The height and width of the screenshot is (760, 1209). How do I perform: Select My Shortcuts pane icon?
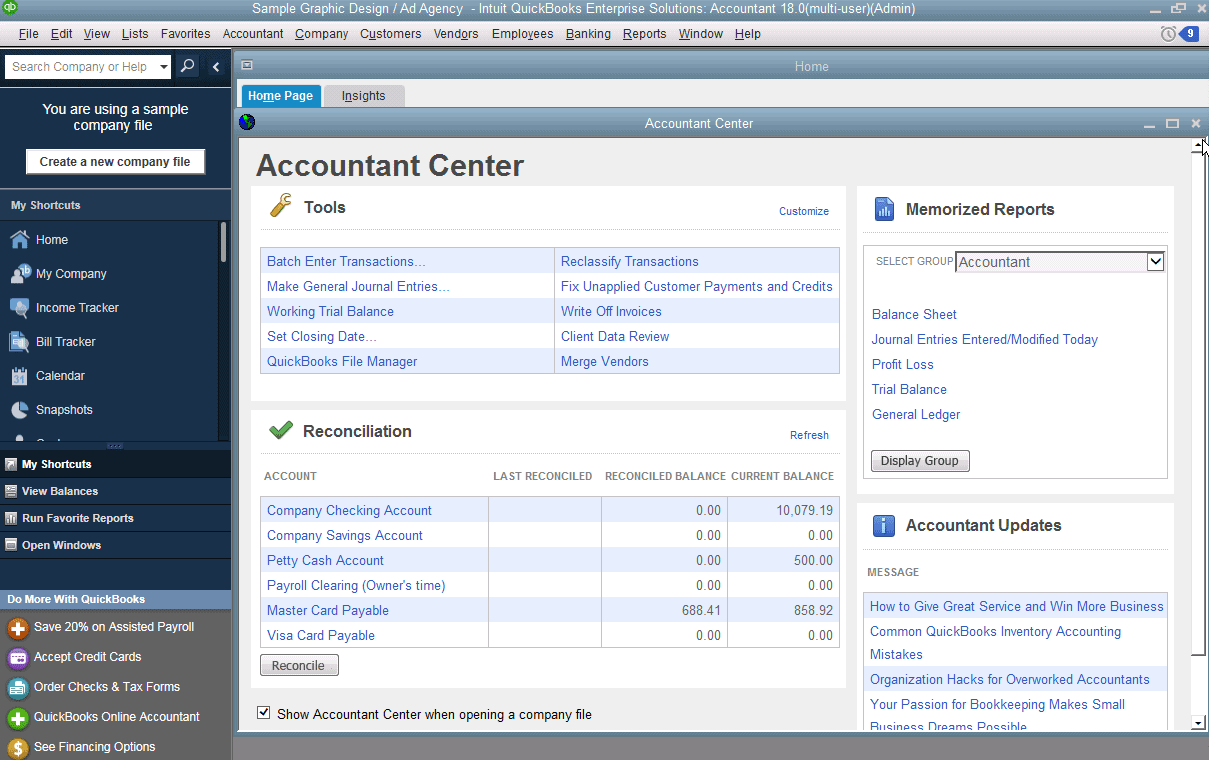pos(11,465)
